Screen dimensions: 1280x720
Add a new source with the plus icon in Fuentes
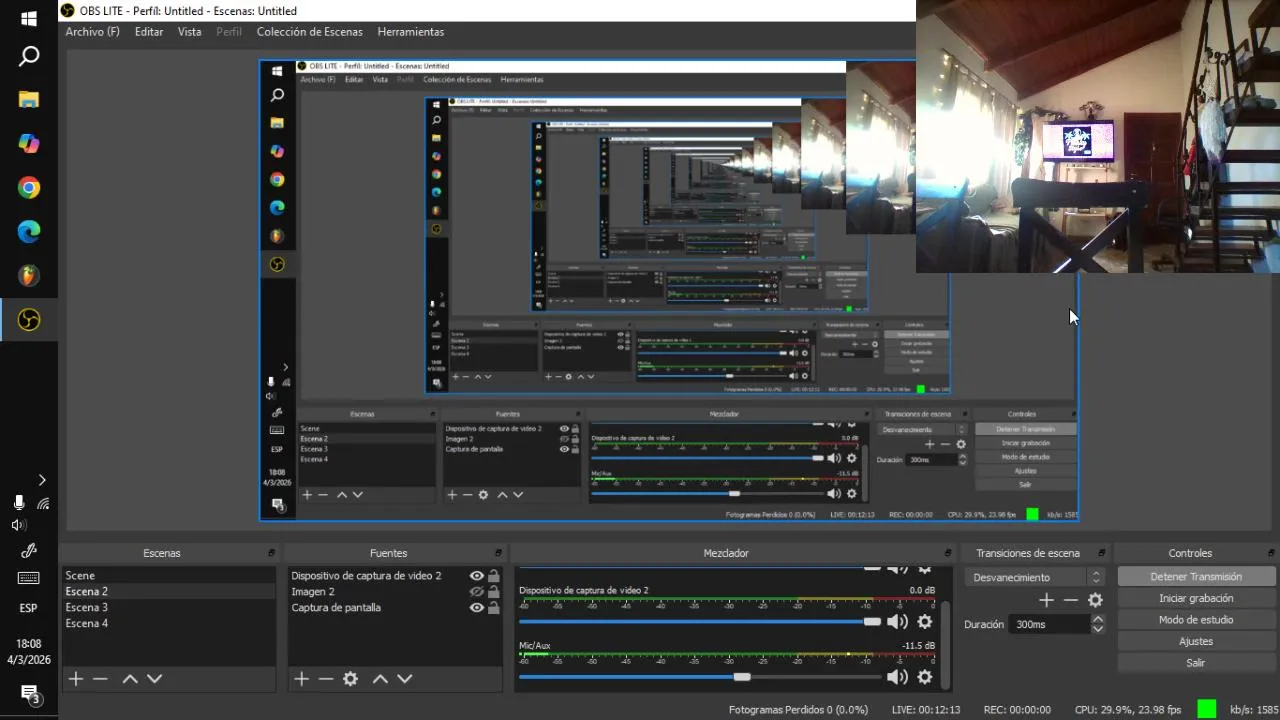tap(302, 679)
